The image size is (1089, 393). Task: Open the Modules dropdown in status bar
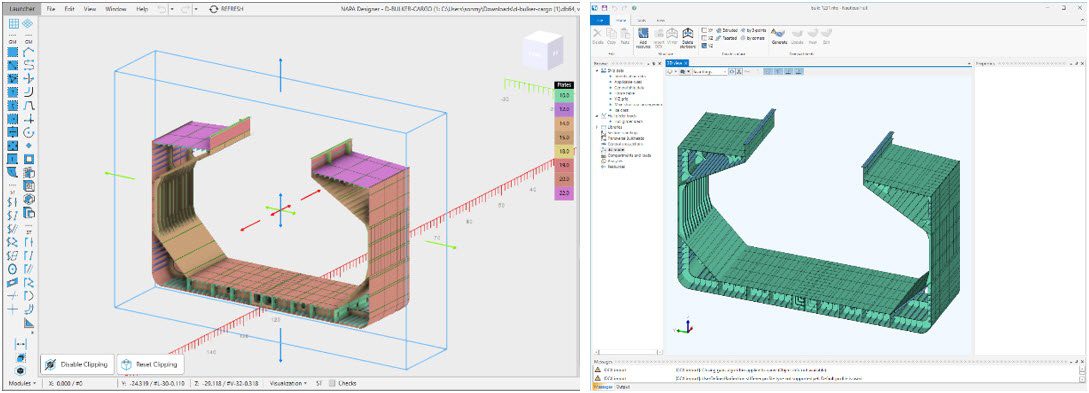(22, 383)
